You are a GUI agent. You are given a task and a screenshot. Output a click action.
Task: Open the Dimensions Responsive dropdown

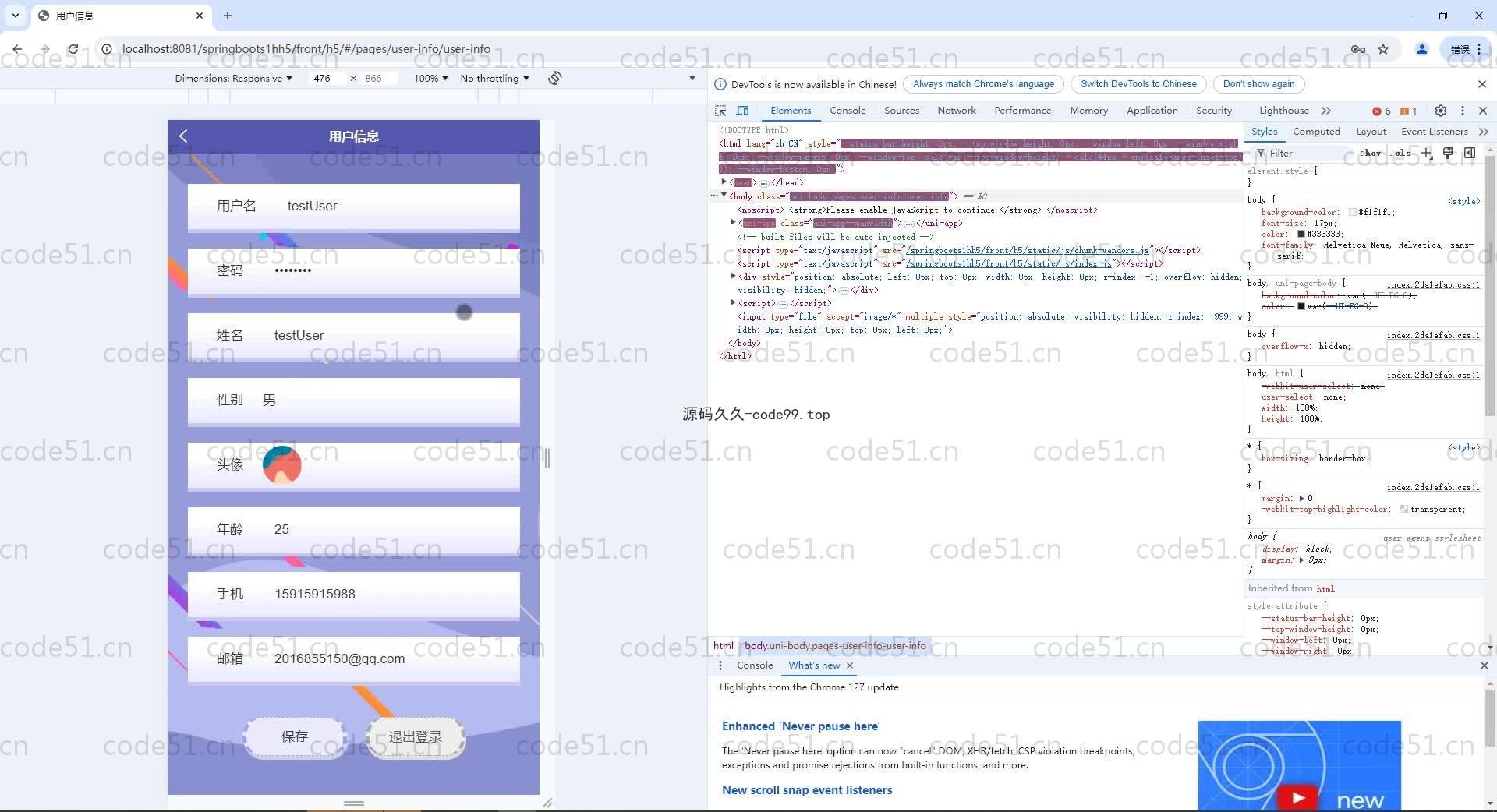coord(233,78)
